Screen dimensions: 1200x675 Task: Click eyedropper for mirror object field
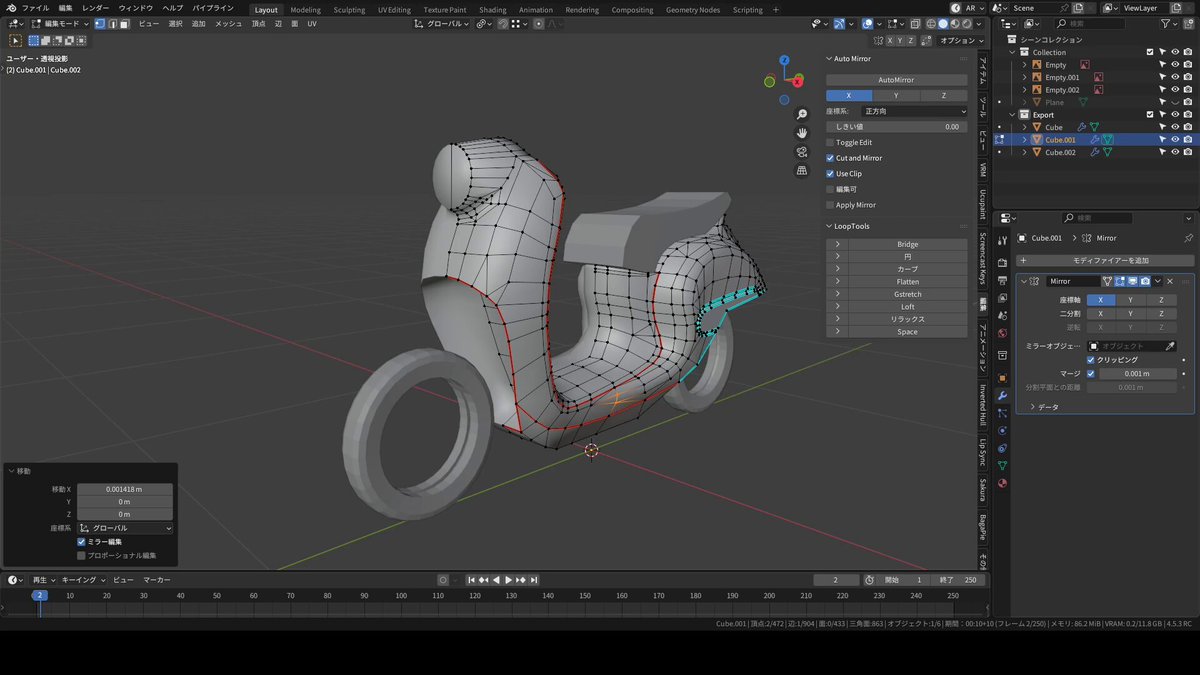[x=1171, y=346]
